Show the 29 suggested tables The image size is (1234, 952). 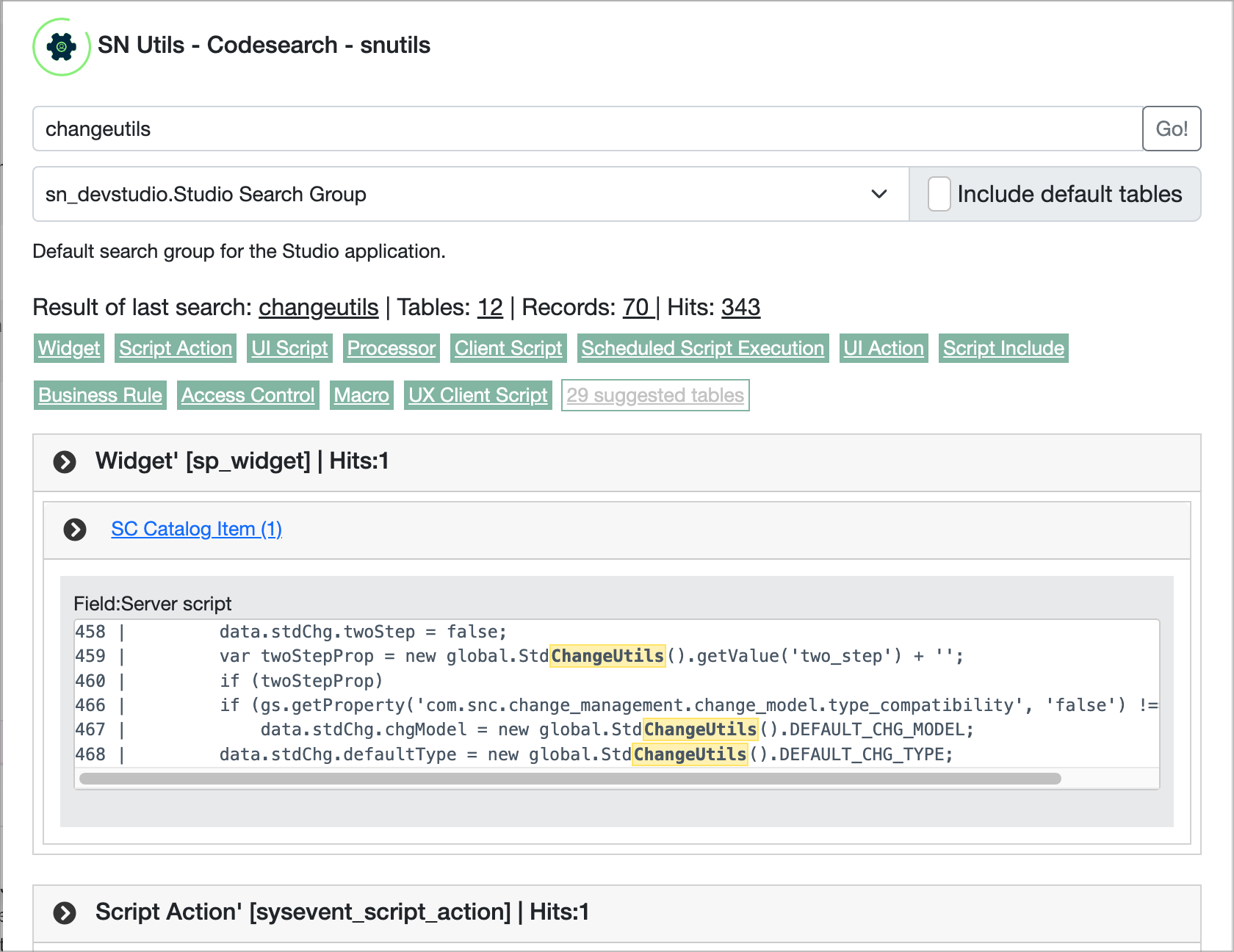tap(655, 394)
